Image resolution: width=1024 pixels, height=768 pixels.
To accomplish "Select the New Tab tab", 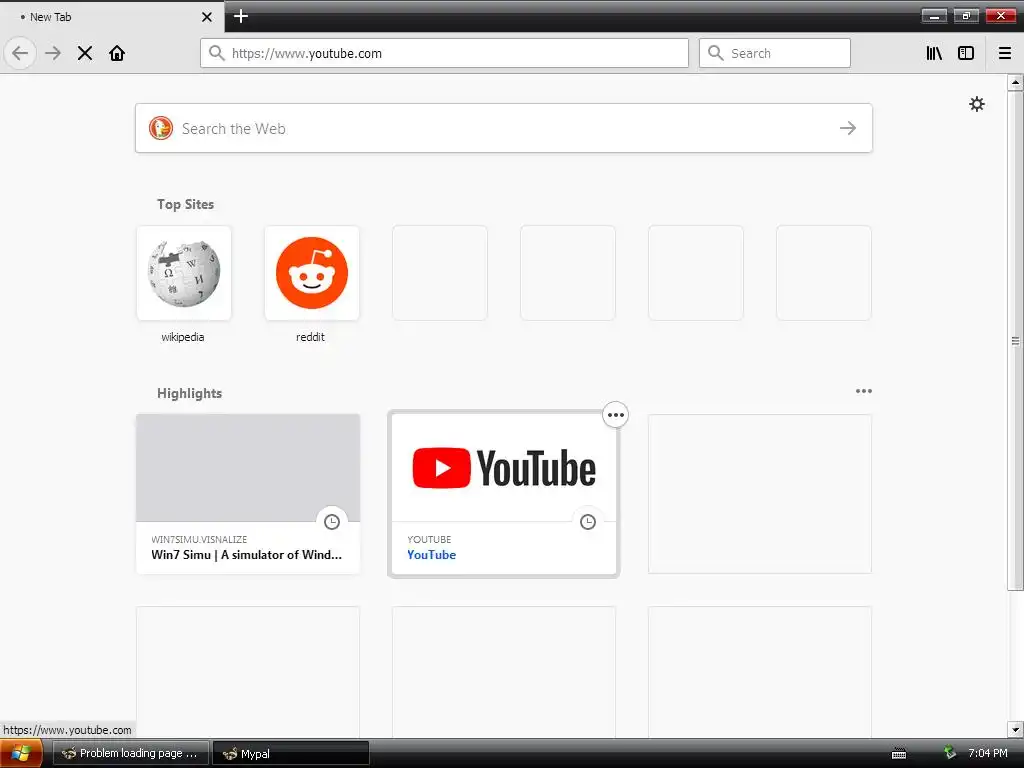I will 111,17.
